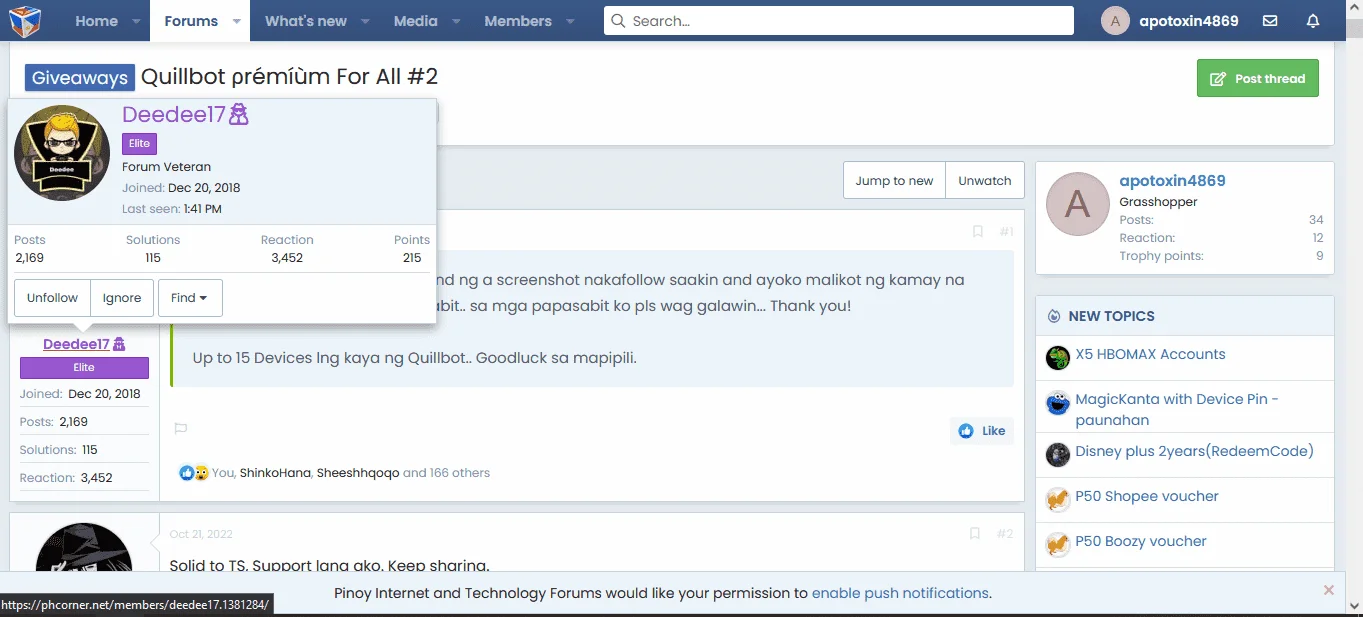Open the Disney plus 2years(RedeemCode) topic
The image size is (1363, 617).
pos(1195,451)
